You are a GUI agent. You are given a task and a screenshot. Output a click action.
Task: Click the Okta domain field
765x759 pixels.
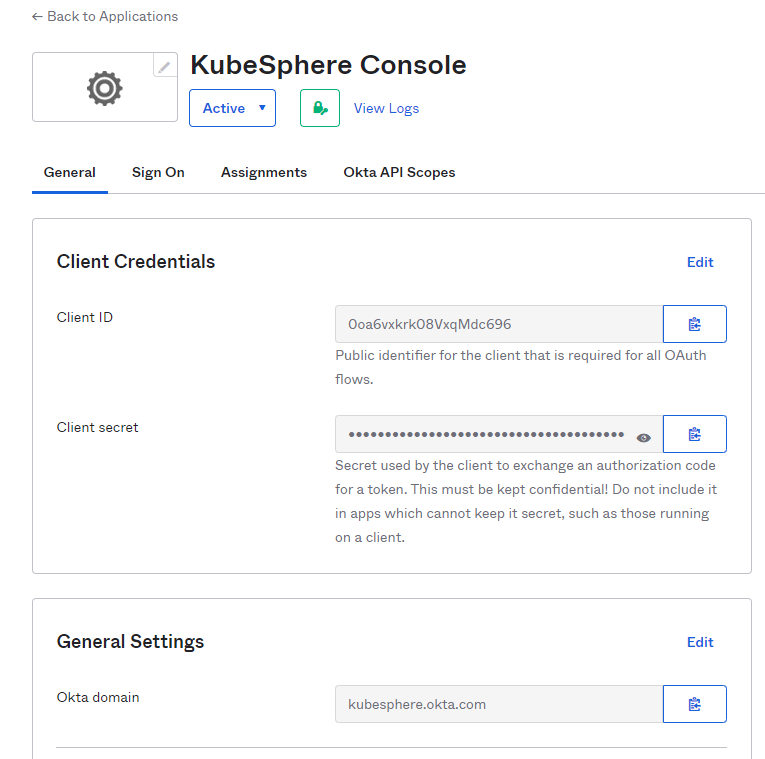[x=498, y=704]
